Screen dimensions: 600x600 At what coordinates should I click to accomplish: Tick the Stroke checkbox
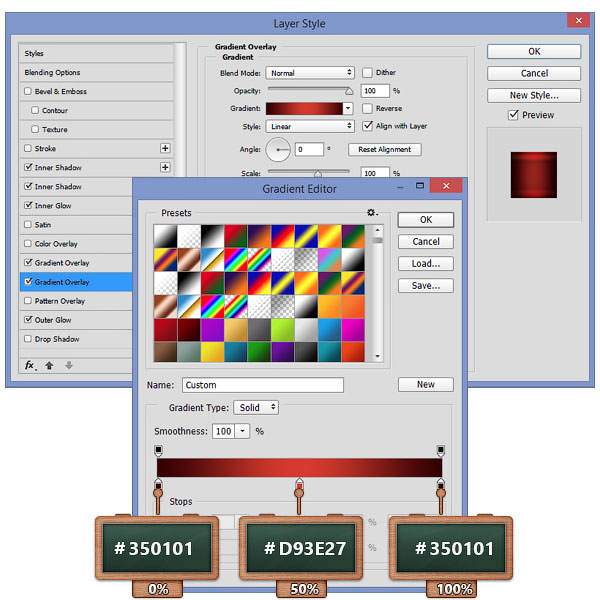[x=28, y=148]
